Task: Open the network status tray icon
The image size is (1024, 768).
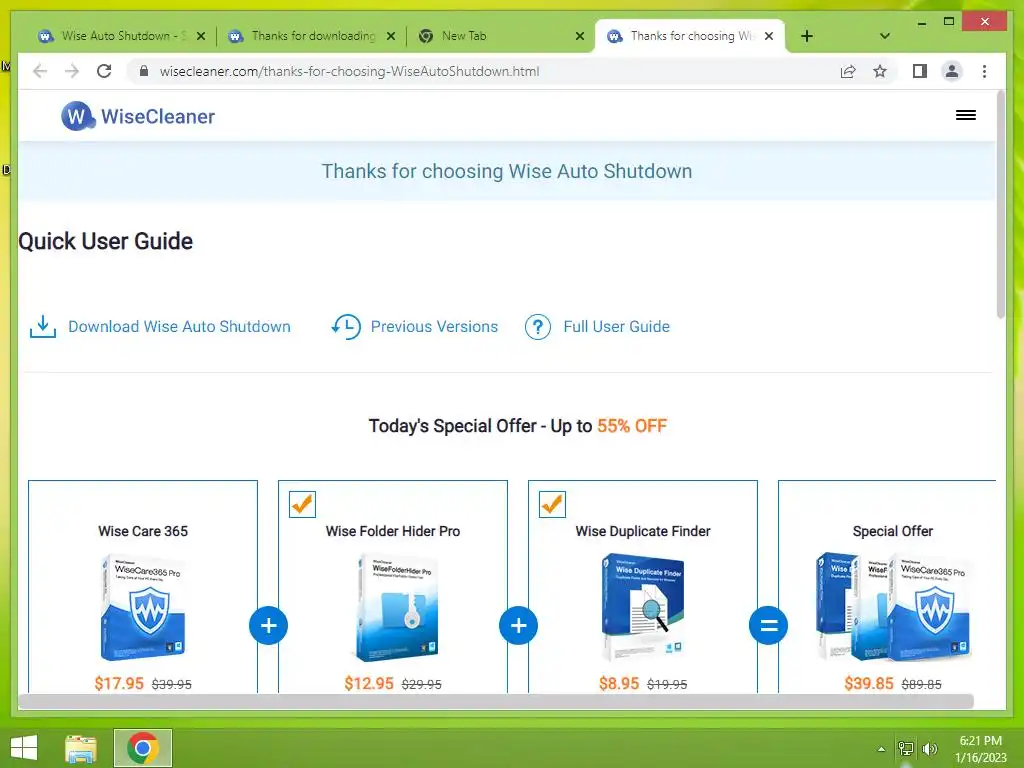Action: tap(906, 749)
